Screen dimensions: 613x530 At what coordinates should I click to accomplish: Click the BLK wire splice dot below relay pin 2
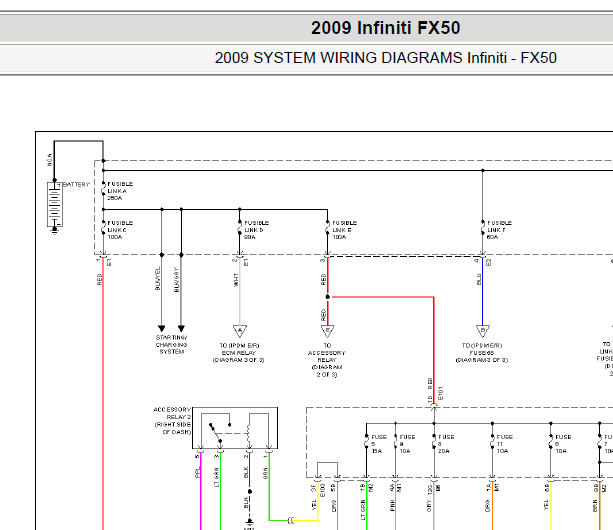pyautogui.click(x=249, y=491)
